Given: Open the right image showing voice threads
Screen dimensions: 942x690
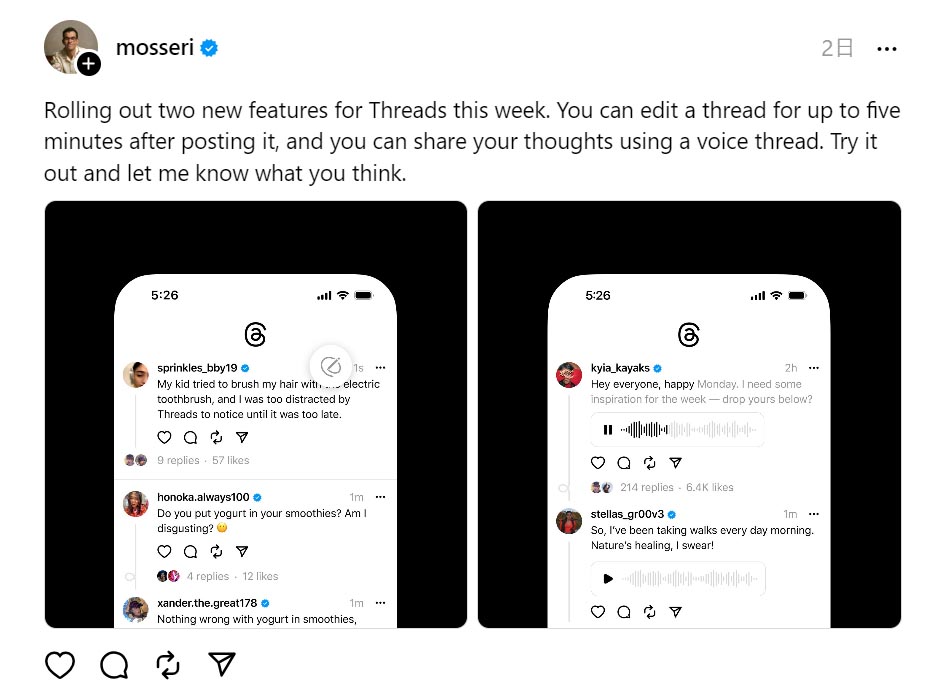Looking at the screenshot, I should [689, 414].
